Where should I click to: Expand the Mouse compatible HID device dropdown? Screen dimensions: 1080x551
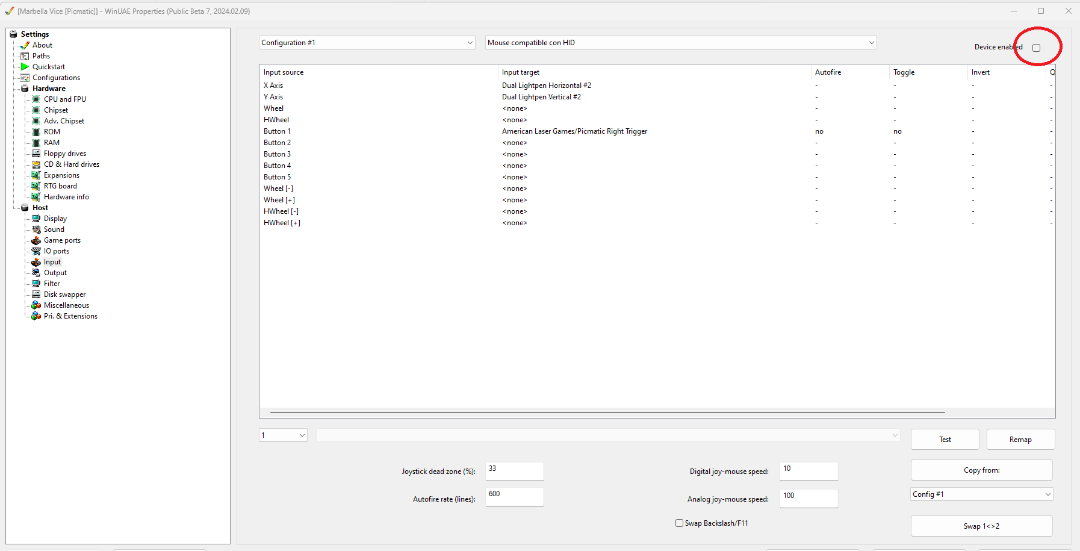[x=680, y=43]
